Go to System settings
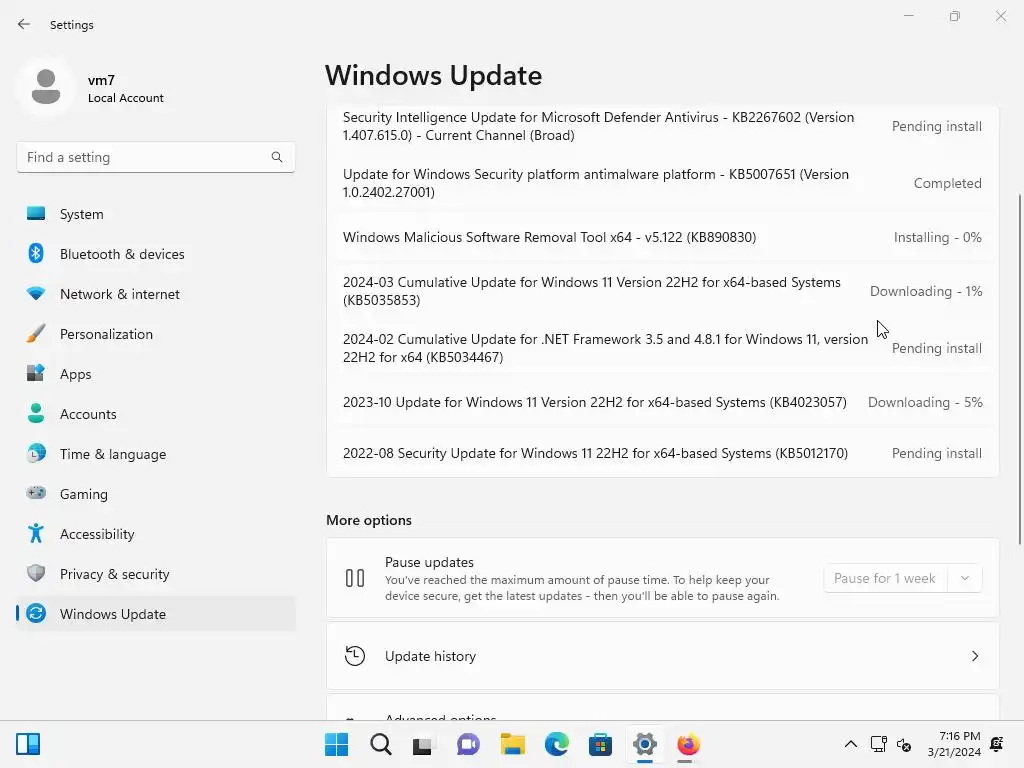1024x768 pixels. (155, 214)
